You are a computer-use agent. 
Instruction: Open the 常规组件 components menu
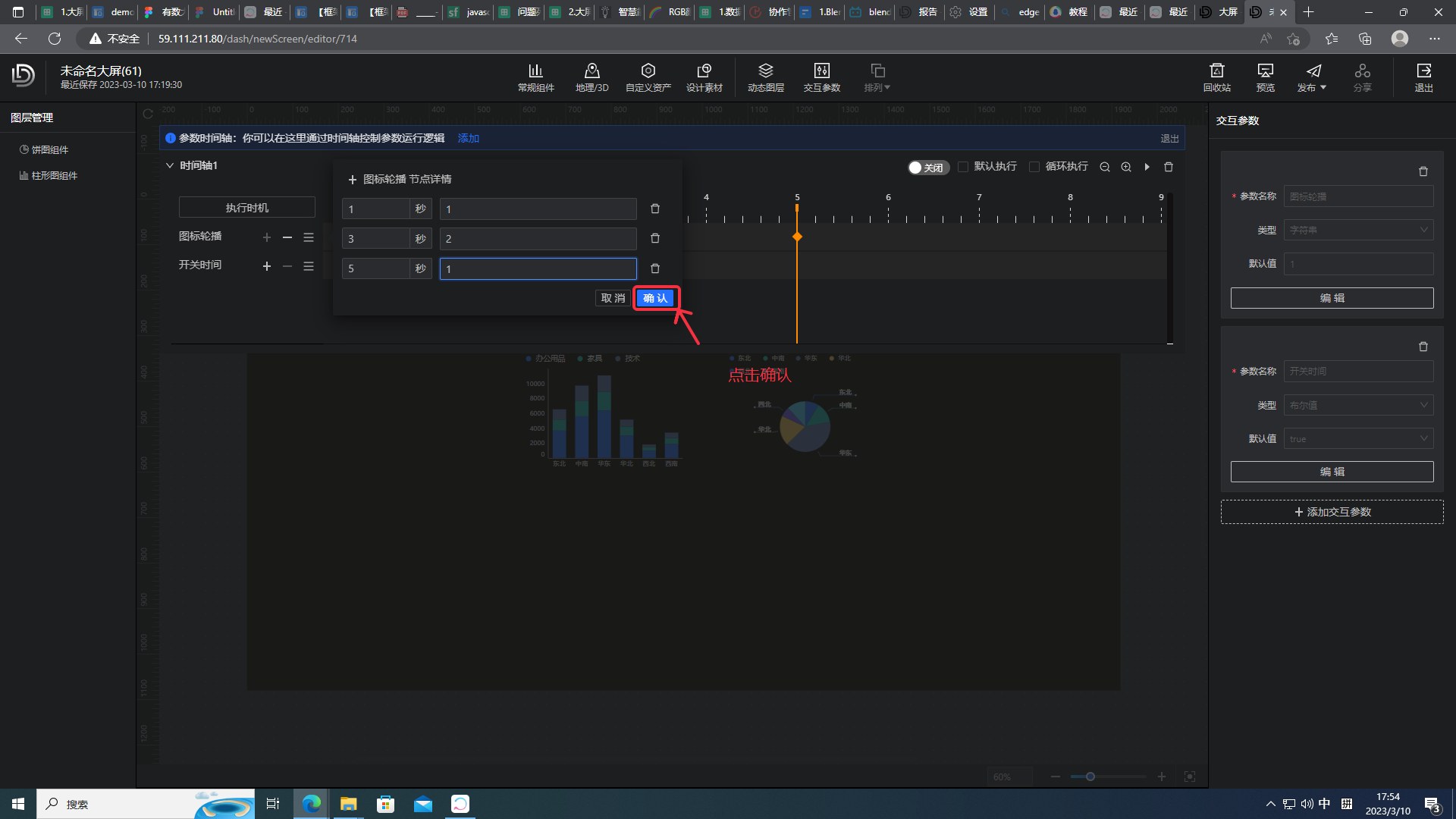click(x=535, y=78)
